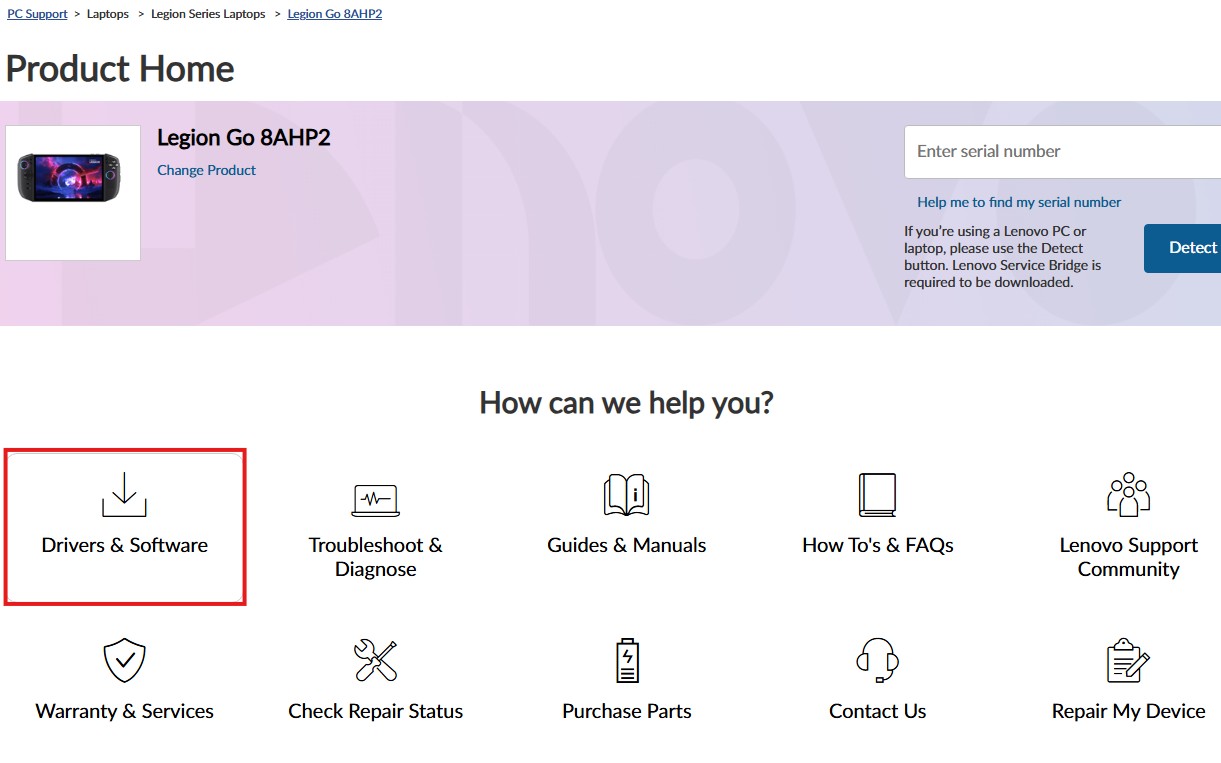Open the Lenovo Support Community people icon
The height and width of the screenshot is (763, 1221).
pos(1128,494)
